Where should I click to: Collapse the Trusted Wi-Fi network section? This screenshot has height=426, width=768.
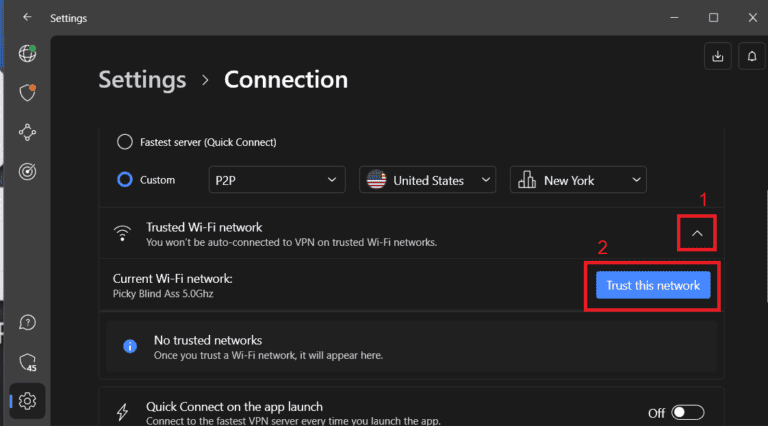click(698, 235)
